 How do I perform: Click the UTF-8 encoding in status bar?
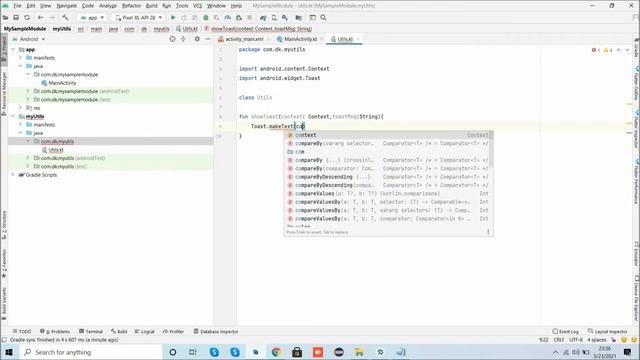coord(576,340)
